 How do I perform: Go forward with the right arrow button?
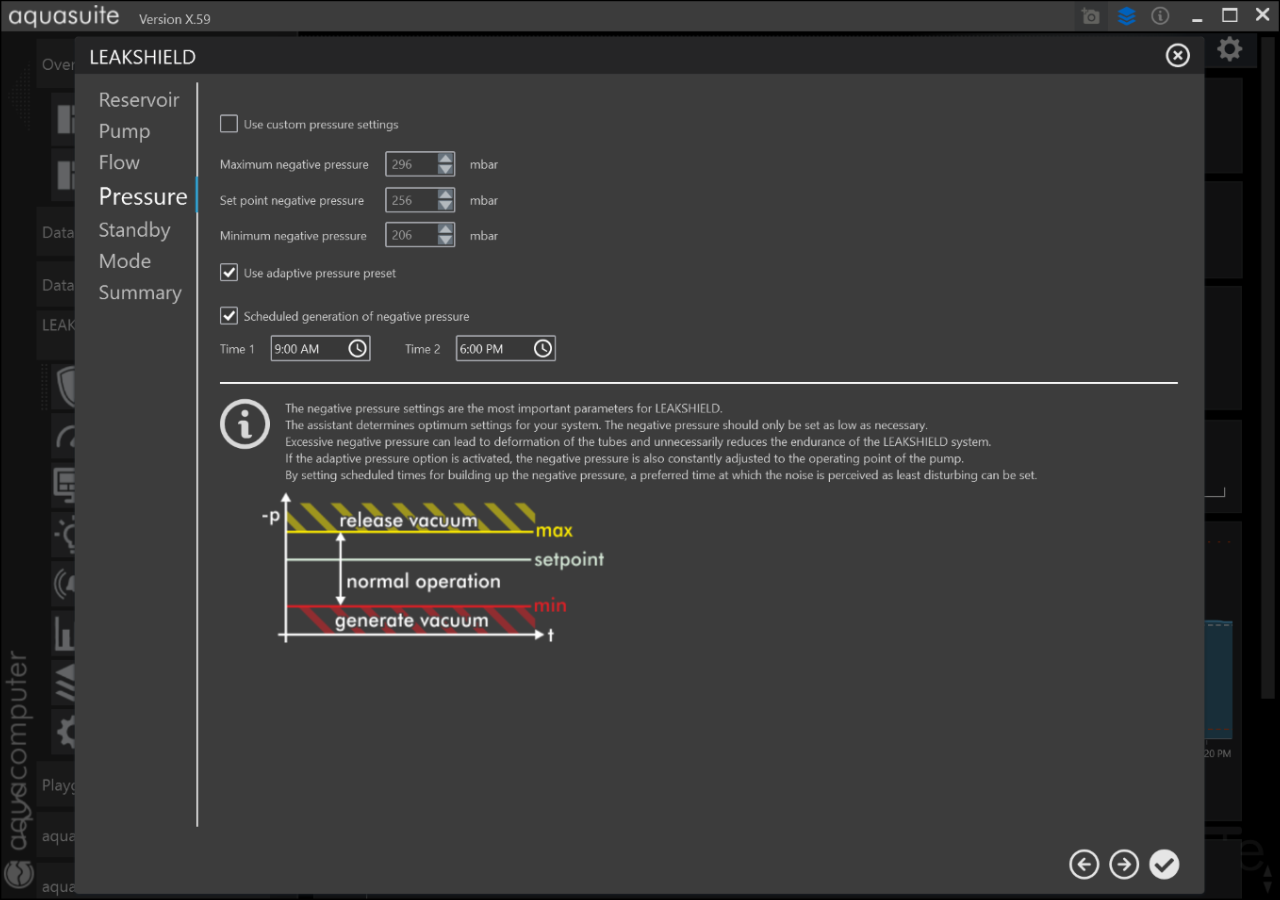pyautogui.click(x=1124, y=864)
